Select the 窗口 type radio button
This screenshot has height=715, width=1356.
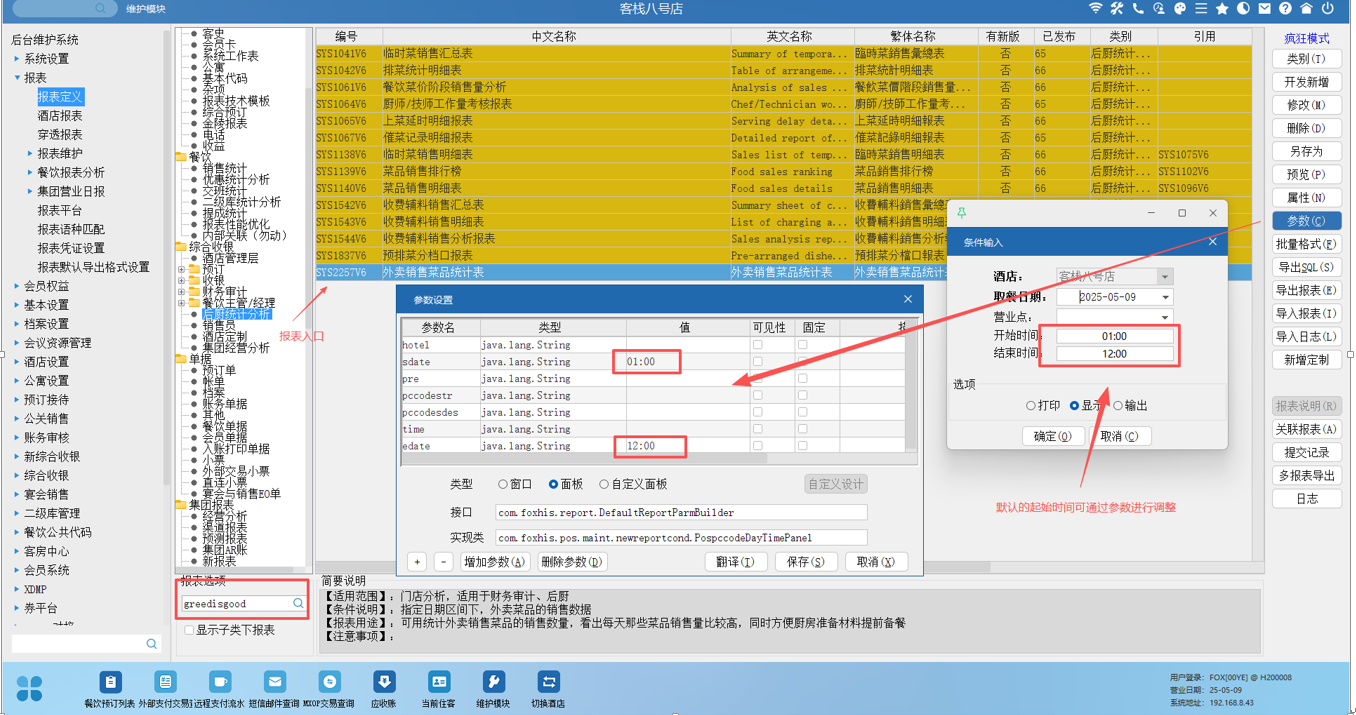click(503, 484)
